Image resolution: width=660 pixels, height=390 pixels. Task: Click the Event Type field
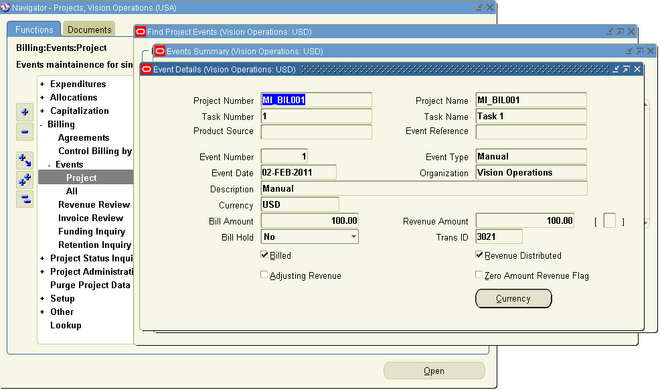click(x=531, y=157)
